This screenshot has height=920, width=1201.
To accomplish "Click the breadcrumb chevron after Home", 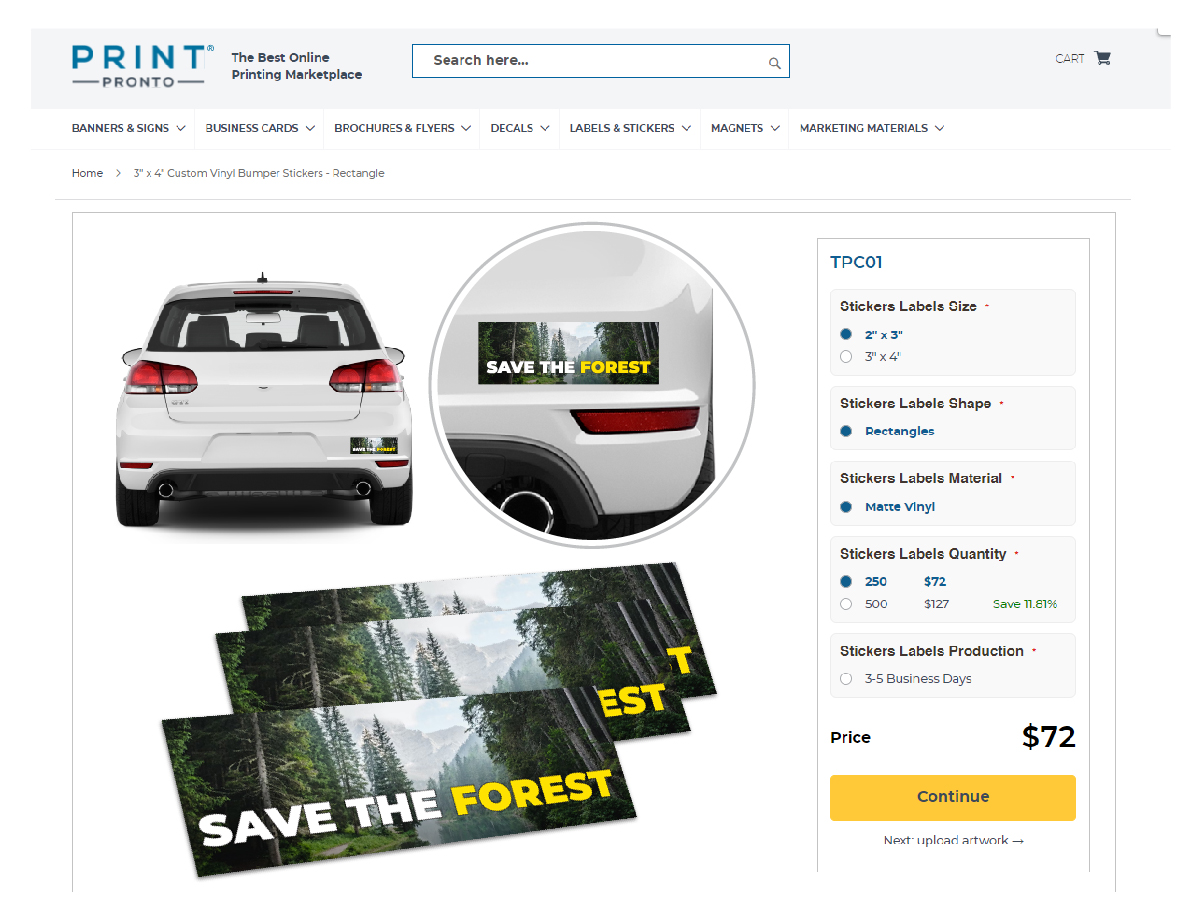I will [118, 173].
